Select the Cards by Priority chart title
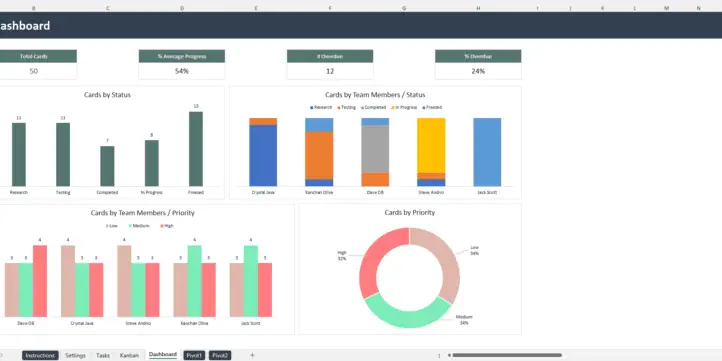Viewport: 722px width, 361px height. pyautogui.click(x=409, y=212)
